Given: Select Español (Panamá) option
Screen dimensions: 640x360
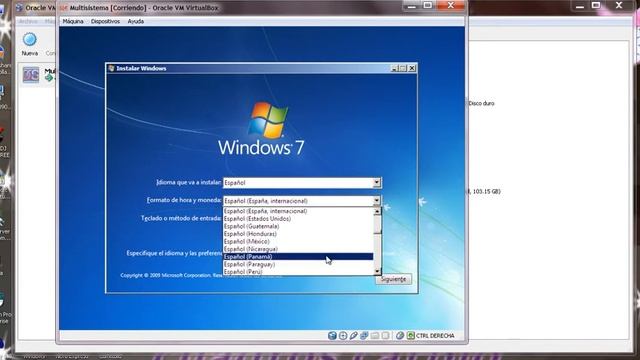Looking at the screenshot, I should coord(298,257).
